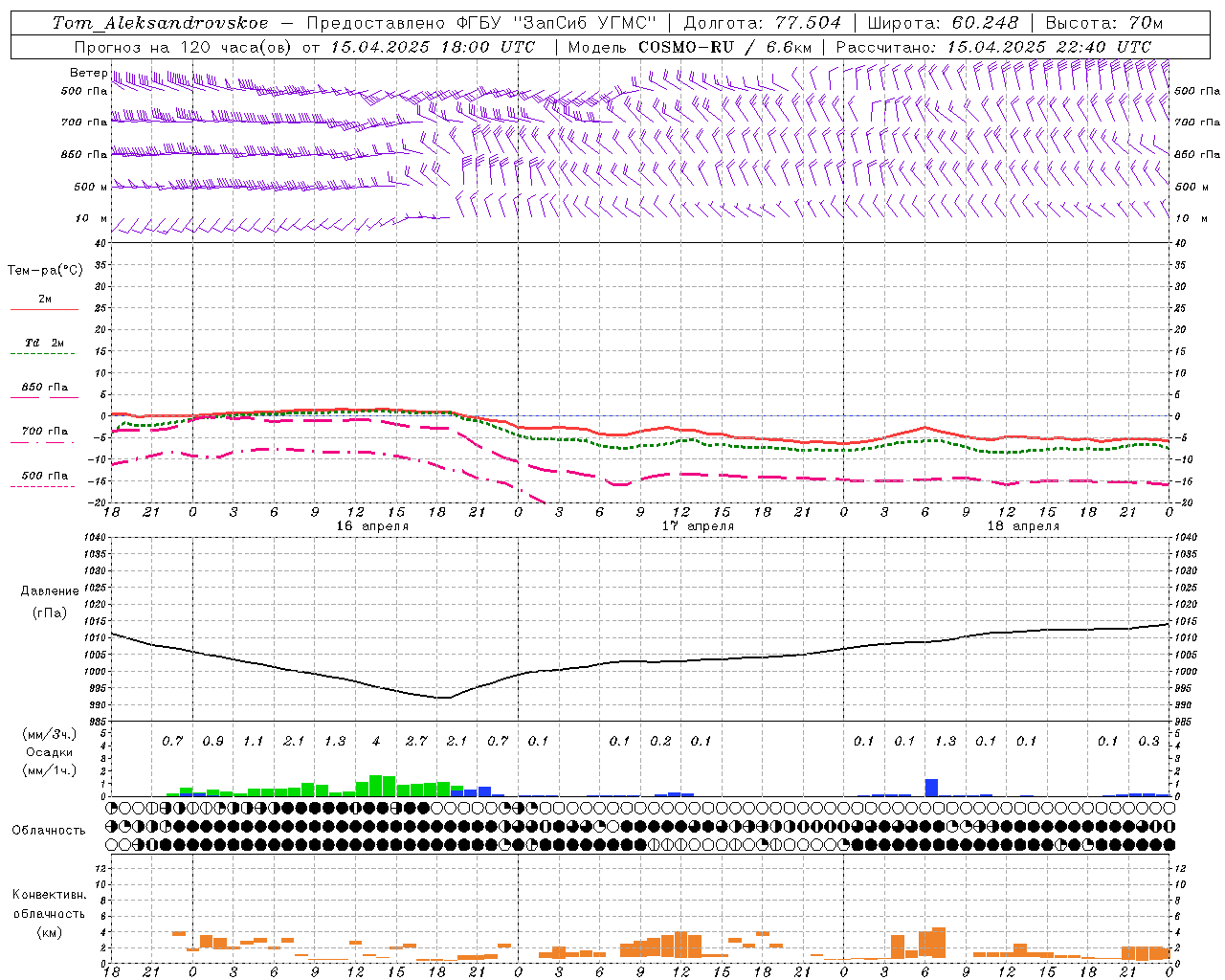Click the '500 гПа' temperature legend label
The image size is (1225, 980).
(45, 476)
